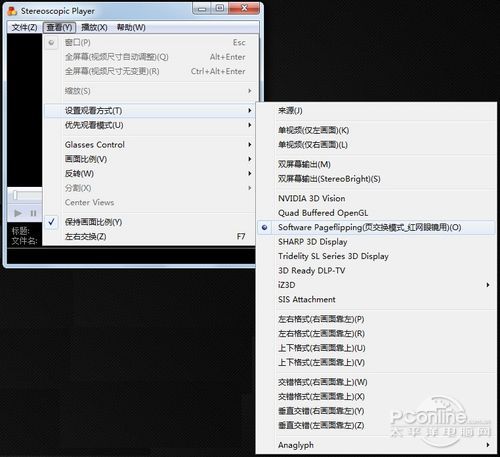Expand the Anaglyph submenu

(x=376, y=445)
